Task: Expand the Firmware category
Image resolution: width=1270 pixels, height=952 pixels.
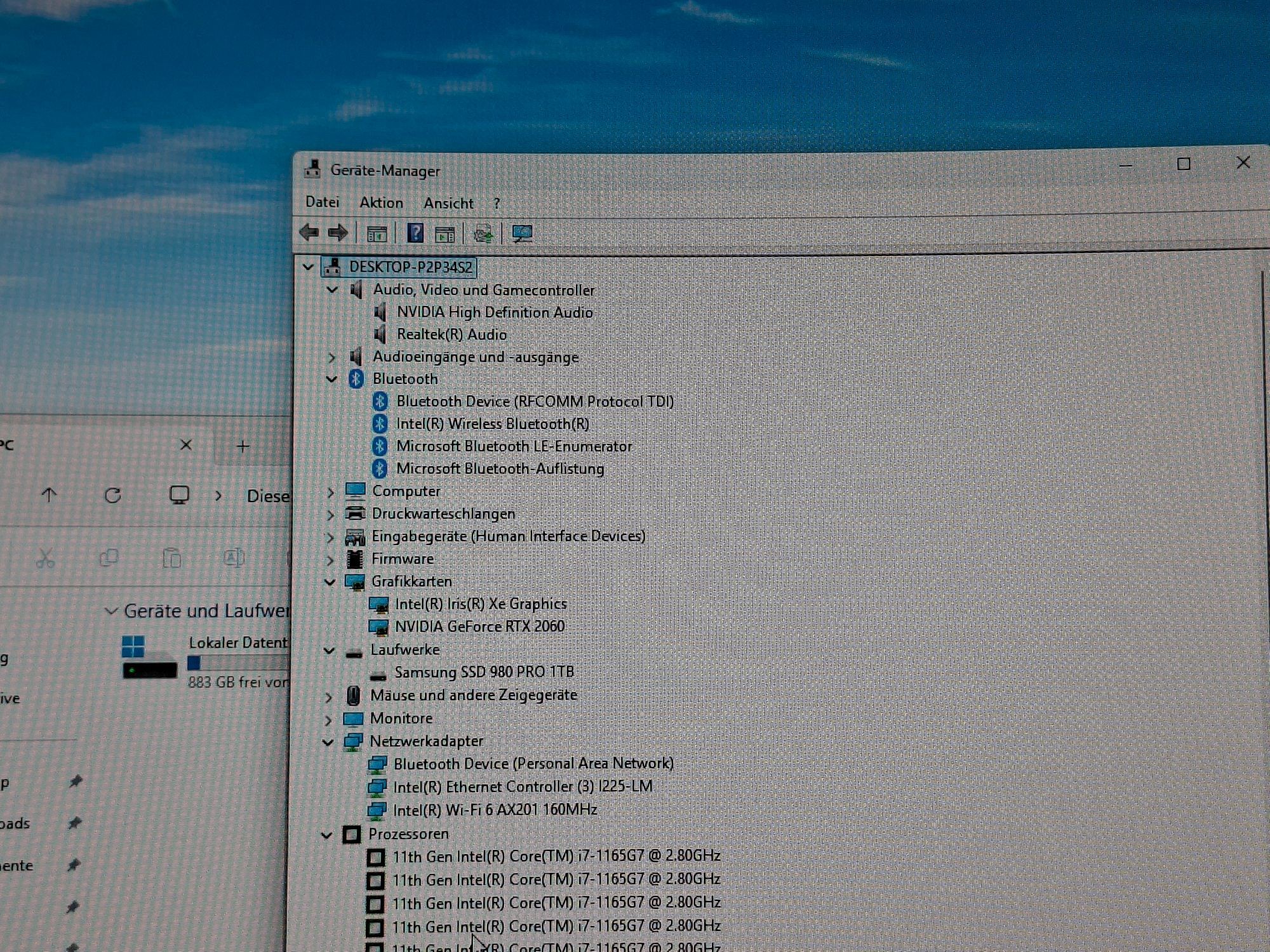Action: click(330, 560)
